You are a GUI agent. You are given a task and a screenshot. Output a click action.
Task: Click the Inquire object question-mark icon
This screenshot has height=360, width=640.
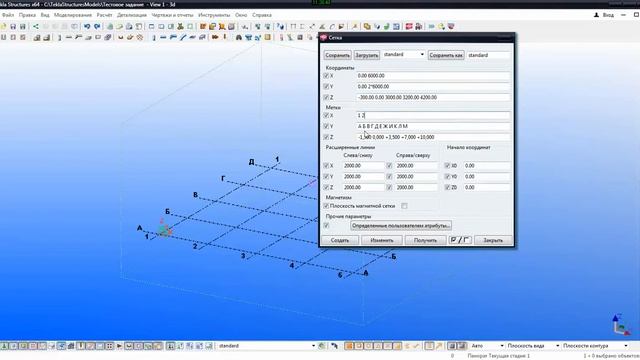pyautogui.click(x=280, y=27)
